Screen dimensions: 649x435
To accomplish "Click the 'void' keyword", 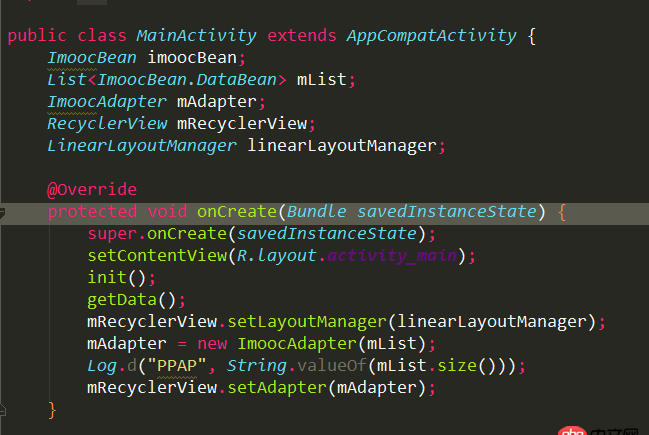I will [x=167, y=211].
